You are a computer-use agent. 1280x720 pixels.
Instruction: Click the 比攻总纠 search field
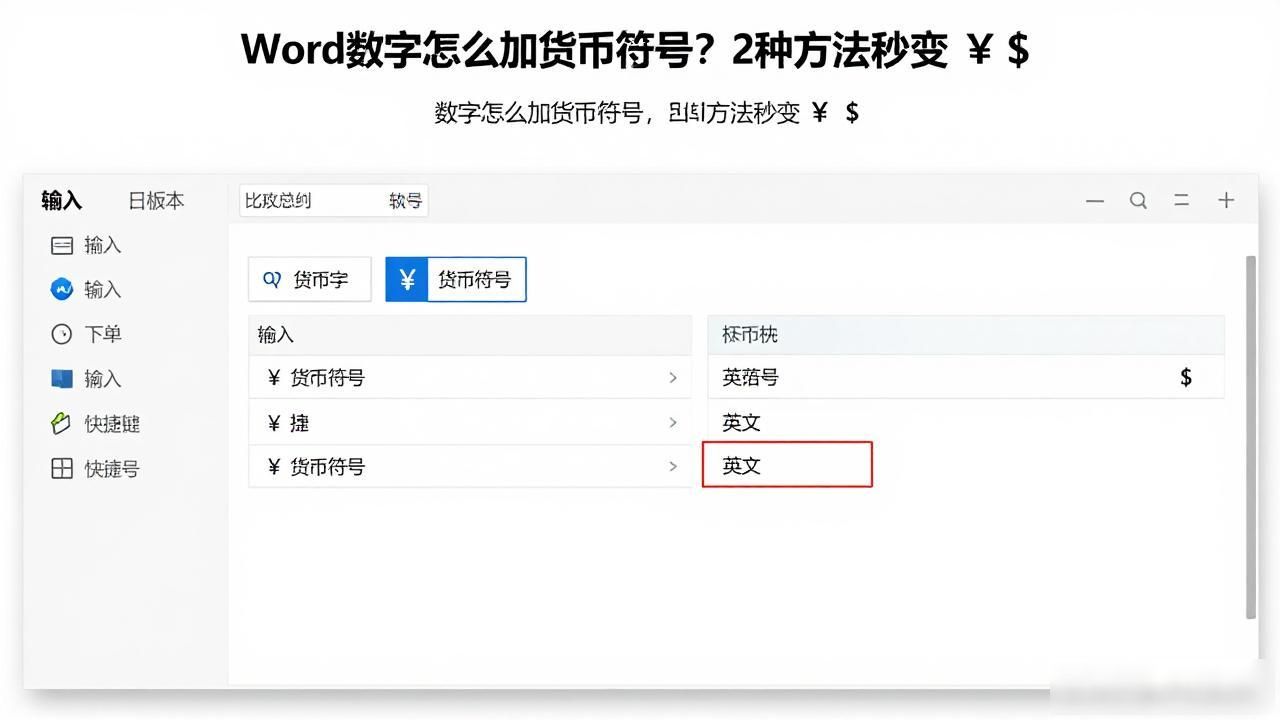coord(334,201)
